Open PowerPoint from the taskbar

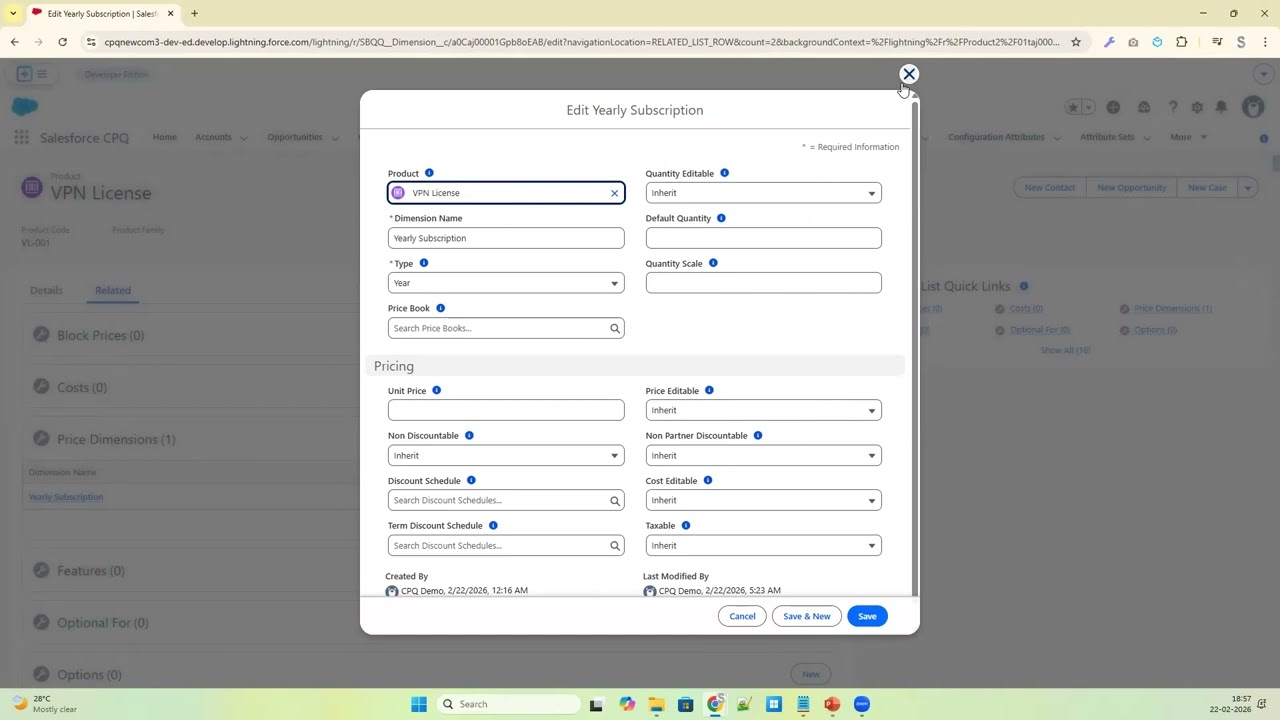[832, 704]
